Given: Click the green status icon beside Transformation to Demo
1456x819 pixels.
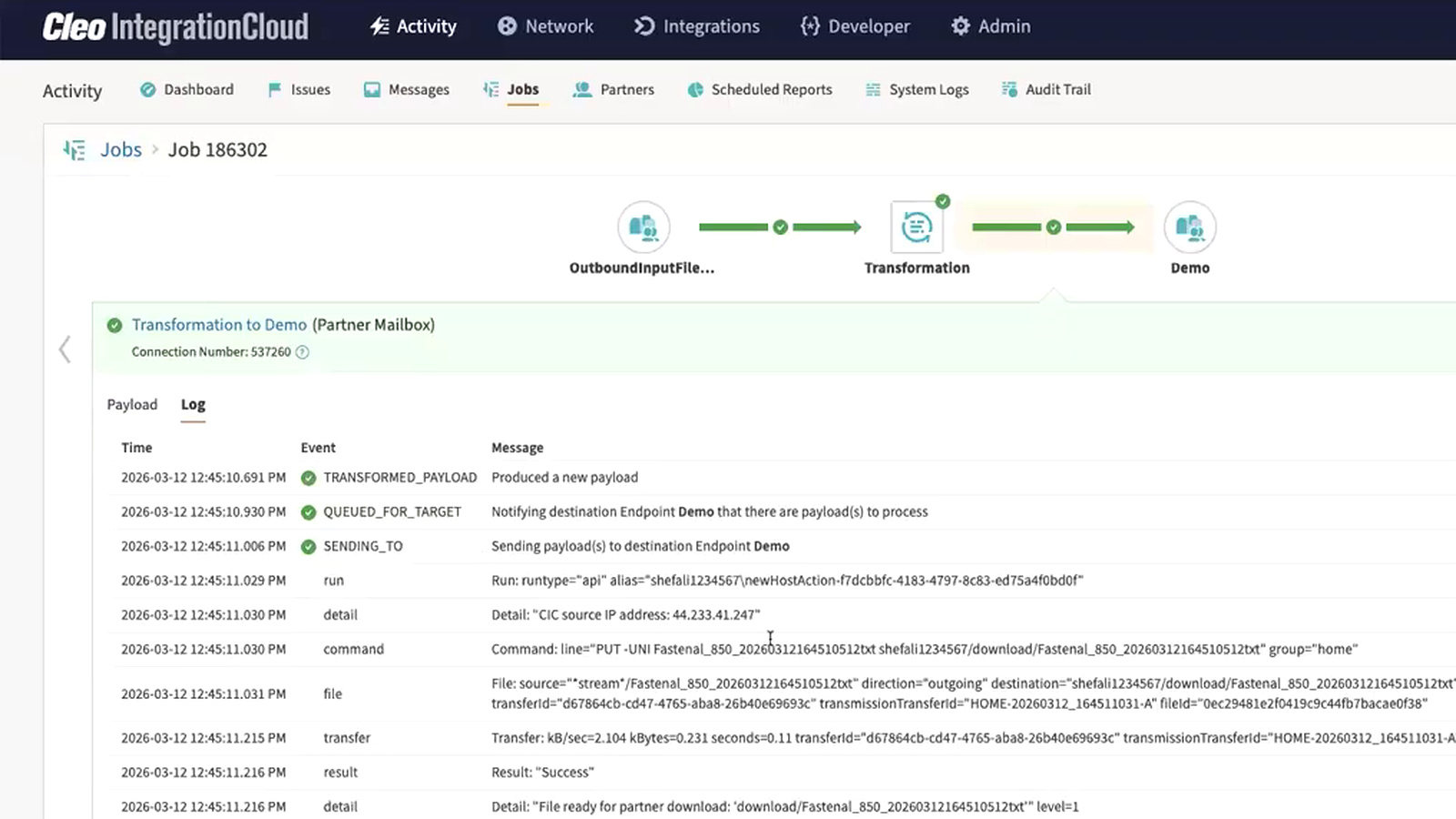Looking at the screenshot, I should pos(115,325).
